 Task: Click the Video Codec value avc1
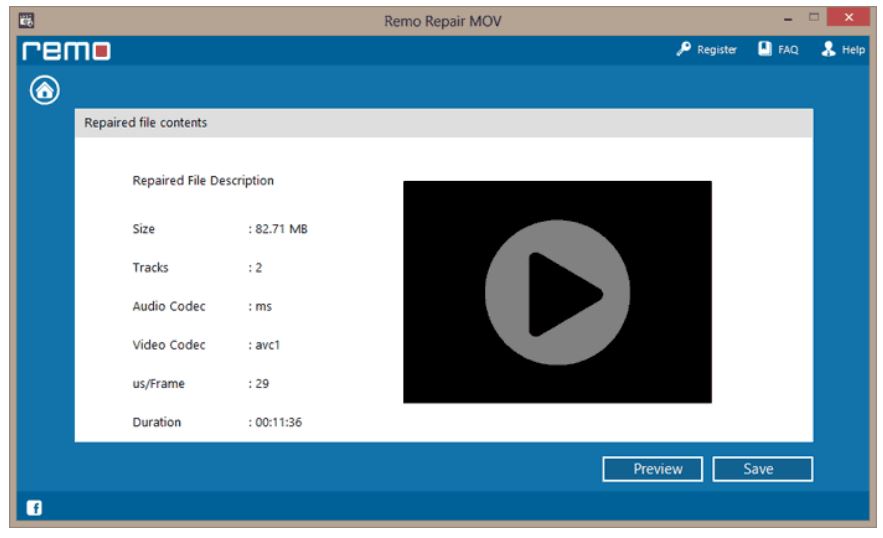coord(262,345)
